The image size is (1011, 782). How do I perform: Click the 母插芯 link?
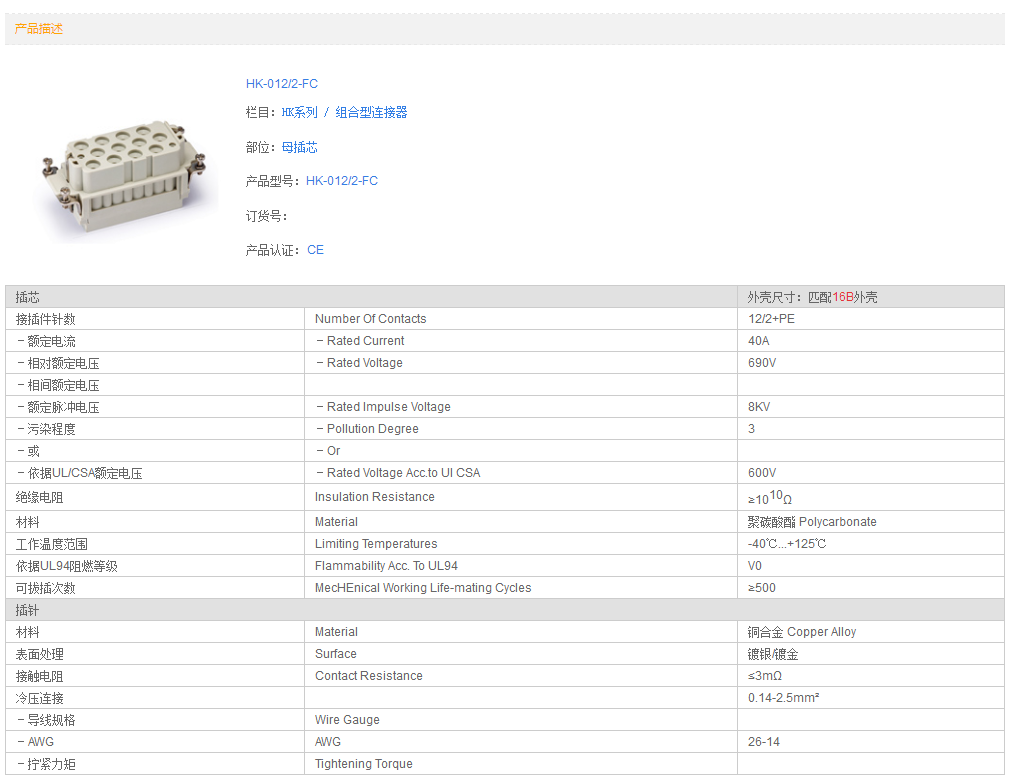(x=299, y=148)
